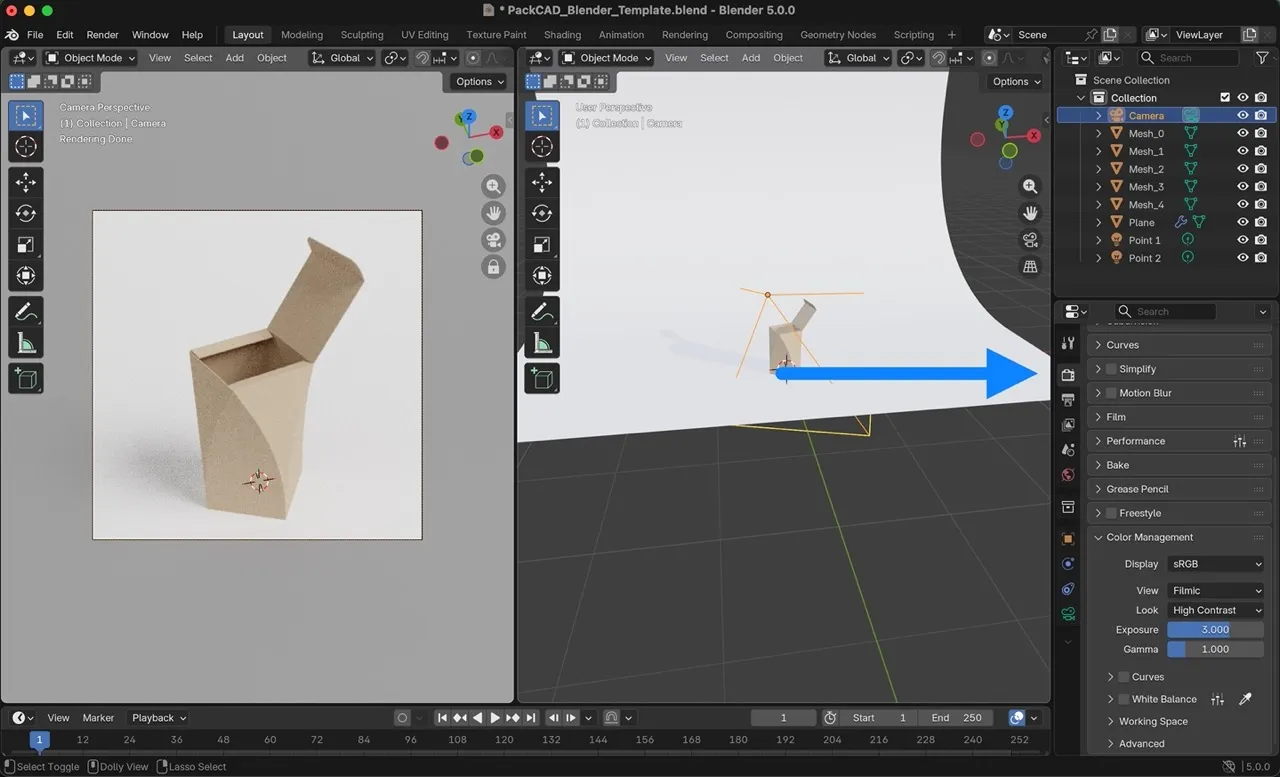Adjust the Exposure slider
Image resolution: width=1280 pixels, height=777 pixels.
[1215, 630]
